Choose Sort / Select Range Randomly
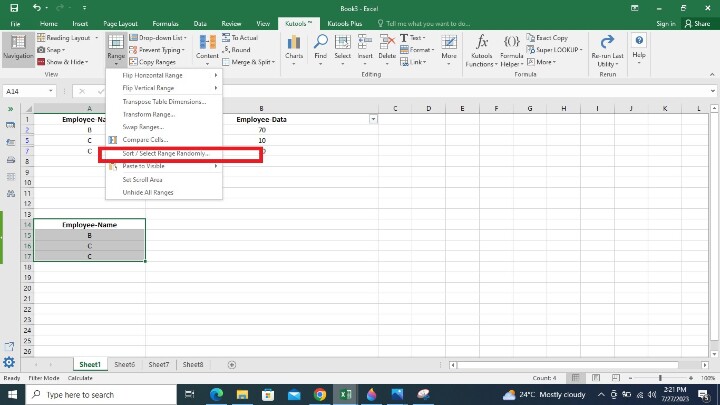Screen dimensions: 720x405 click(x=164, y=153)
